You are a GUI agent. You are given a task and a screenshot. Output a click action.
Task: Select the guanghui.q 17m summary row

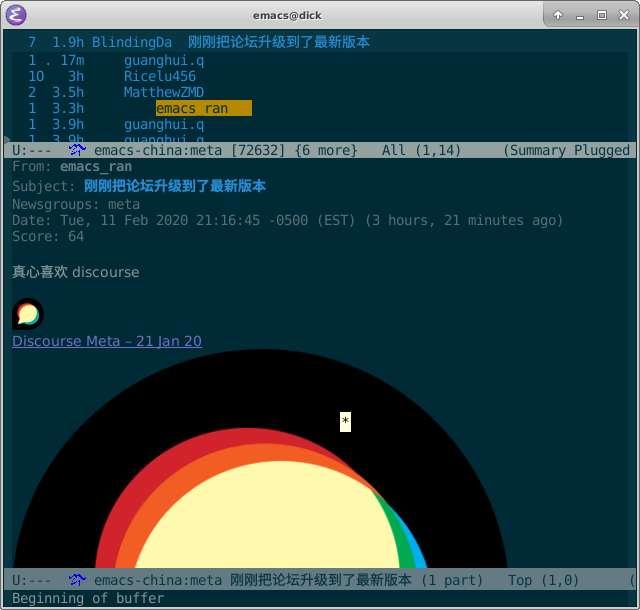(116, 60)
